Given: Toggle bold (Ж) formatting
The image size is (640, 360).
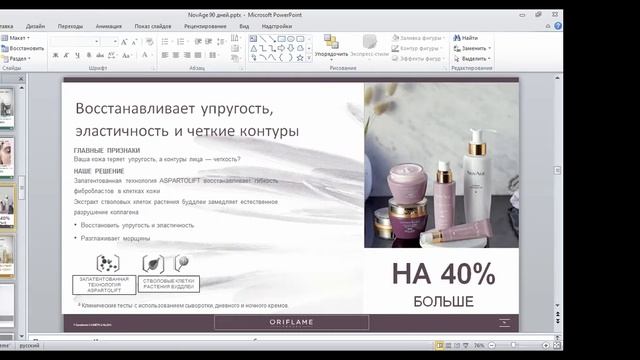Looking at the screenshot, I should pyautogui.click(x=56, y=55).
